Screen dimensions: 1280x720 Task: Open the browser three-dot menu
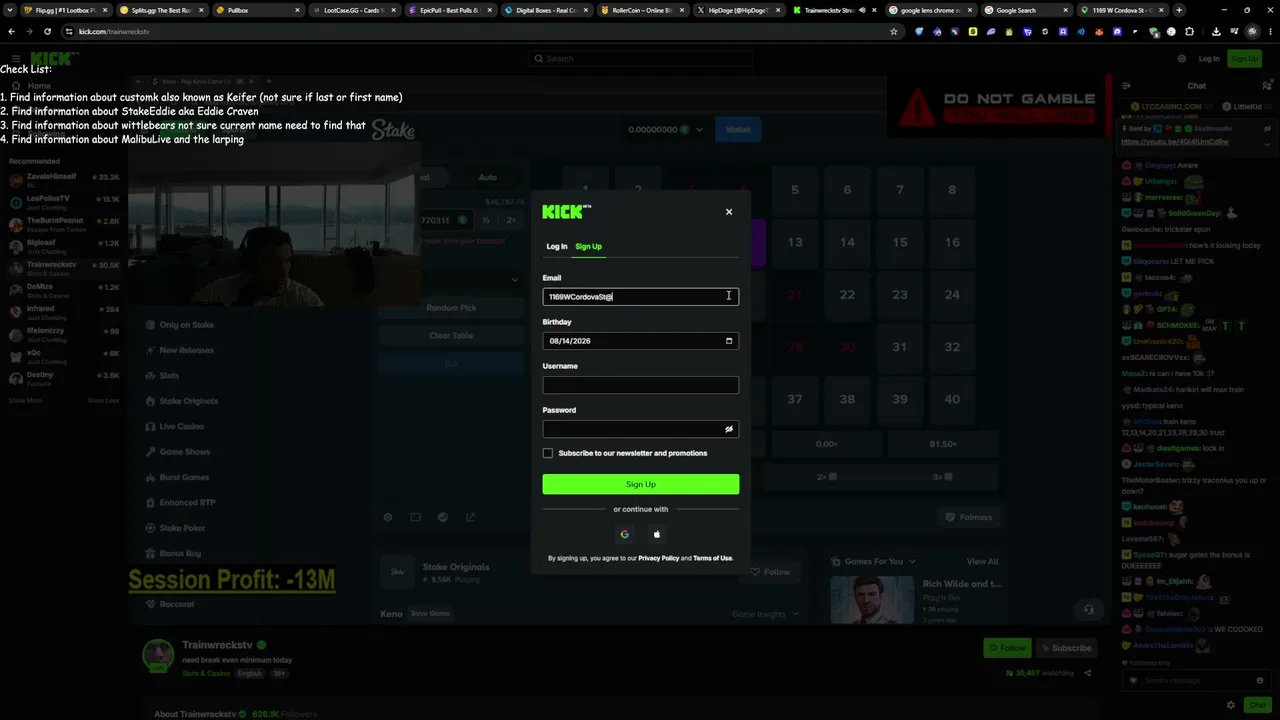(x=1269, y=31)
